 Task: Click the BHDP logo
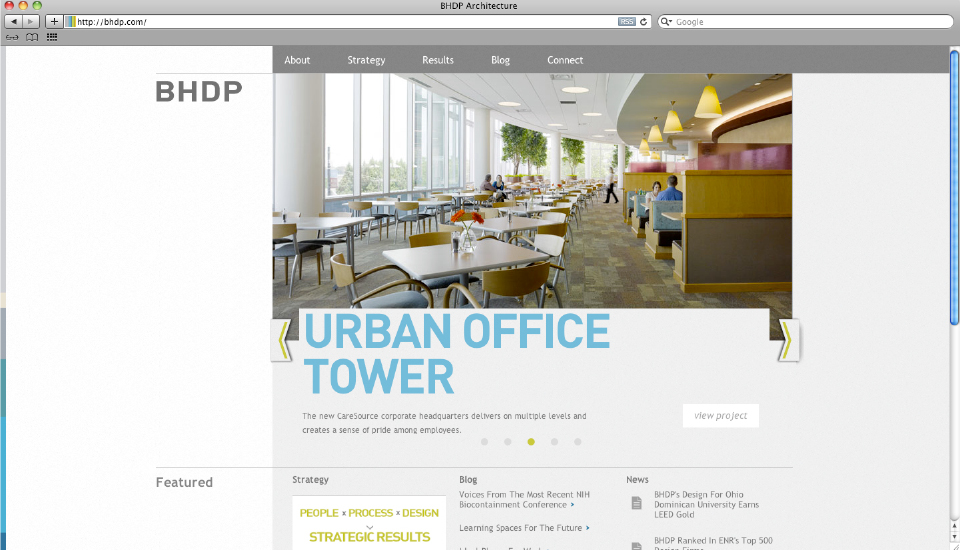[199, 92]
